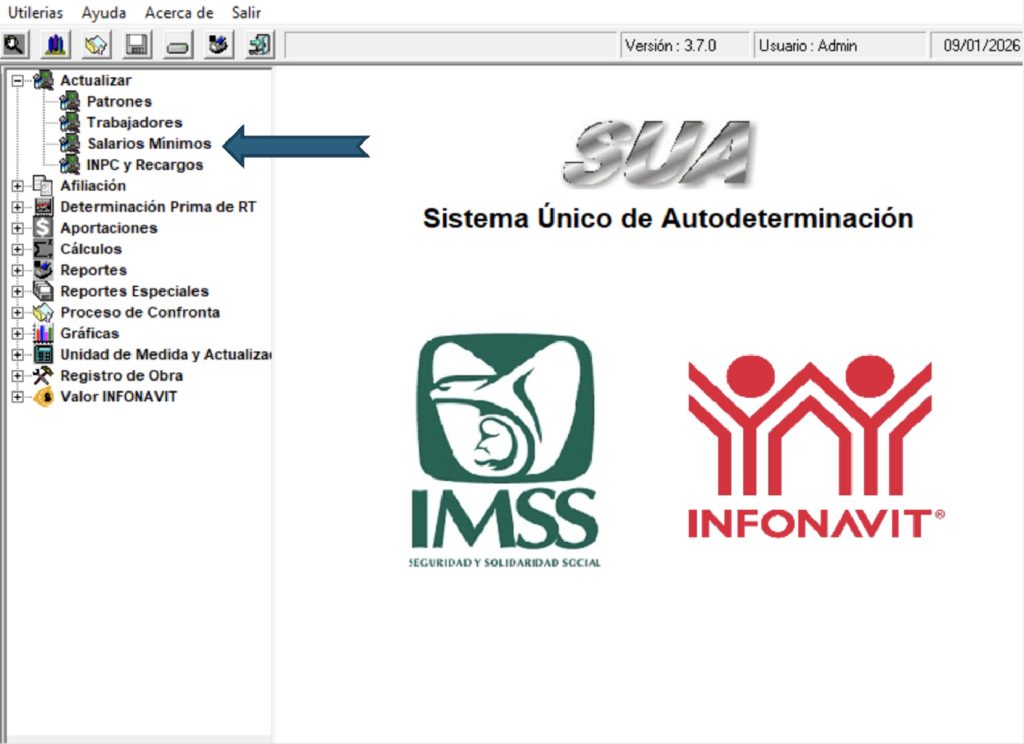This screenshot has width=1024, height=744.
Task: Click the Gráficas bar chart icon
Action: click(x=43, y=333)
